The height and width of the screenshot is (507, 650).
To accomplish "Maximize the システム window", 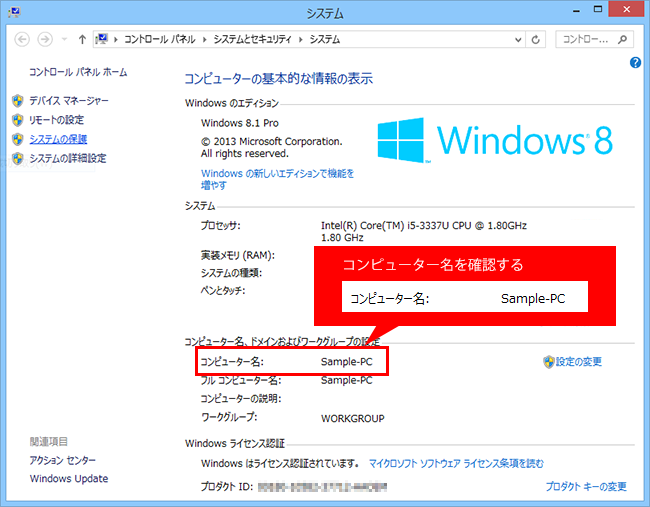I will coord(598,9).
